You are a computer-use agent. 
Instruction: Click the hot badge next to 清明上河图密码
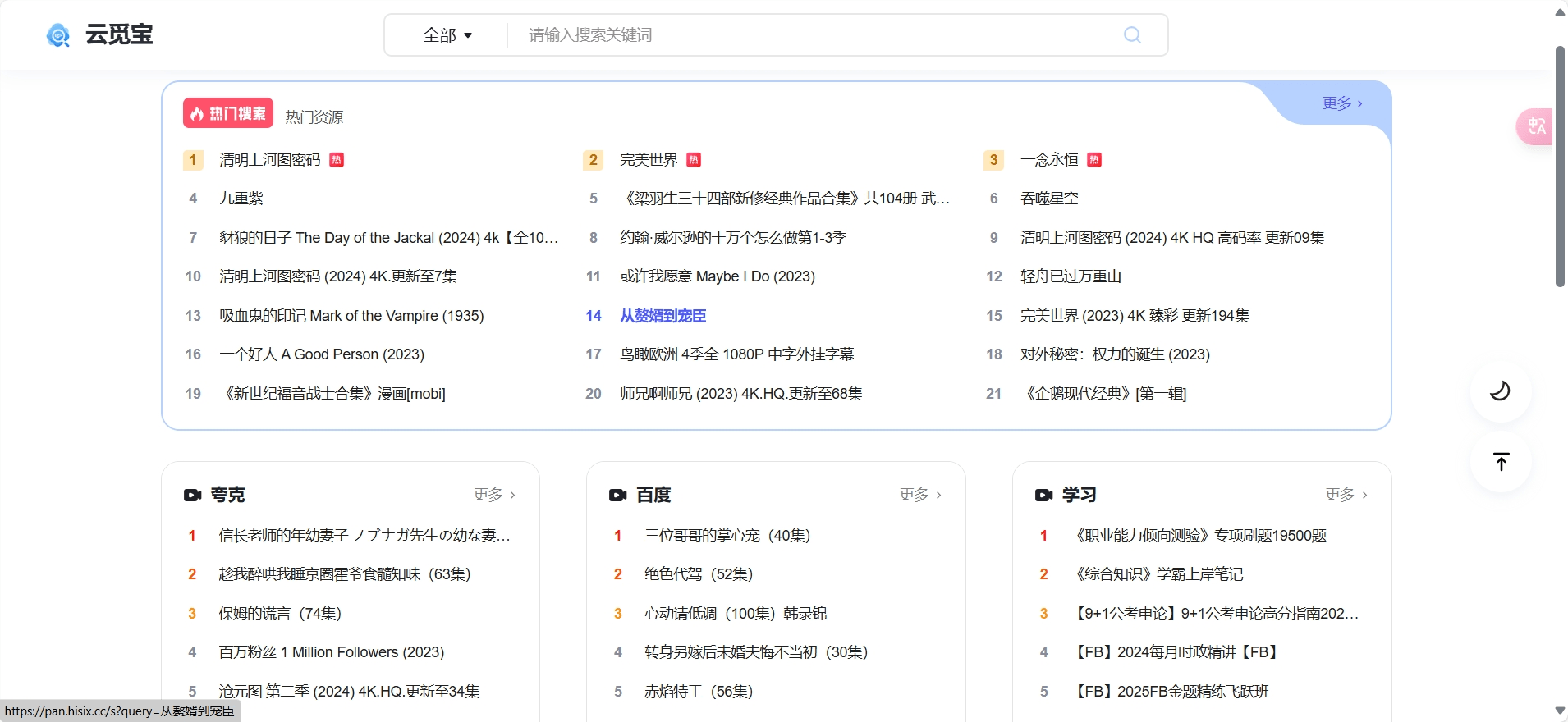pyautogui.click(x=337, y=160)
